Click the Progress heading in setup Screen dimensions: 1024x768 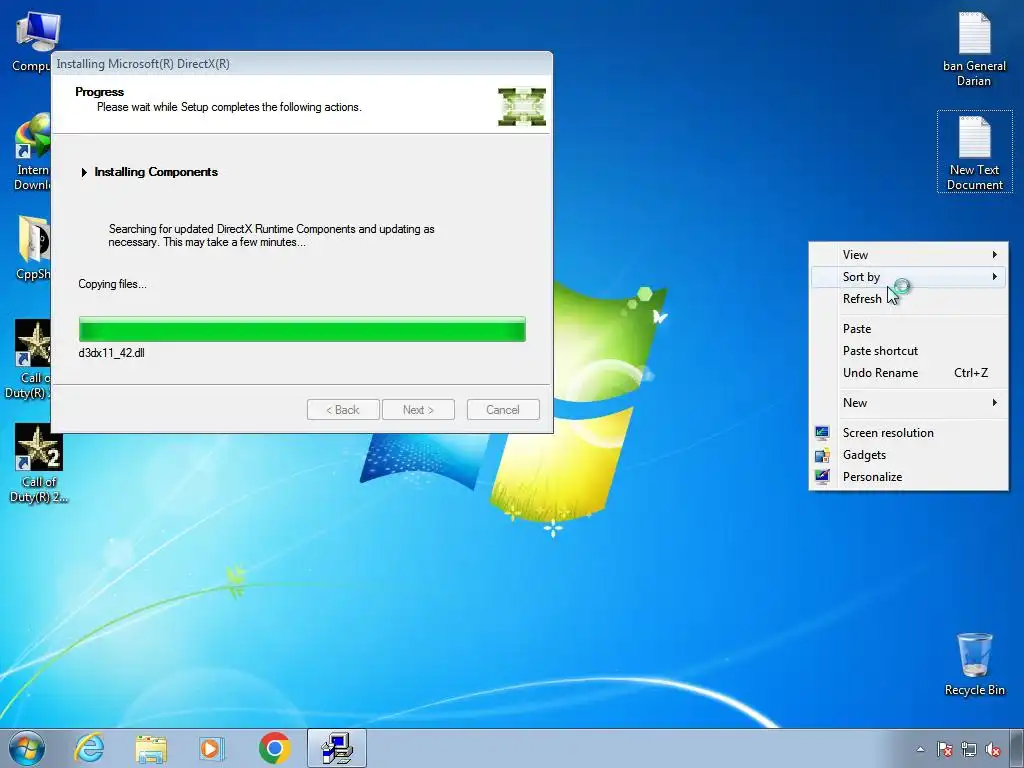99,92
